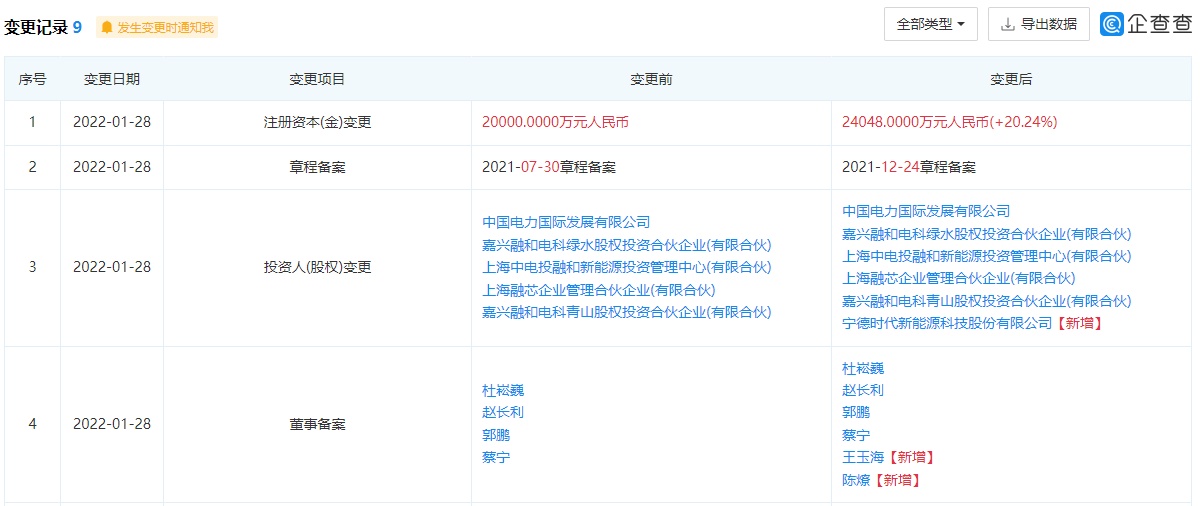This screenshot has height=506, width=1202.
Task: Click the 变更前 column header
Action: click(651, 79)
